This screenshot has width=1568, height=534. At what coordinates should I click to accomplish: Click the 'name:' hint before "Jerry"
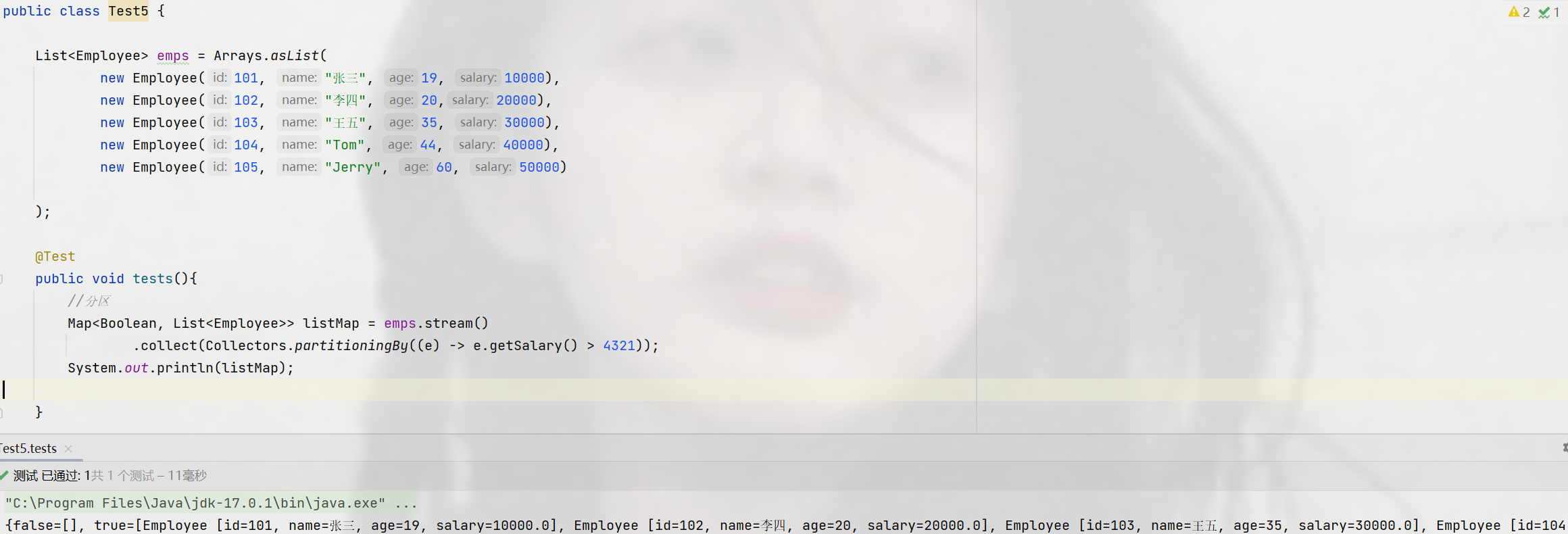pyautogui.click(x=299, y=167)
